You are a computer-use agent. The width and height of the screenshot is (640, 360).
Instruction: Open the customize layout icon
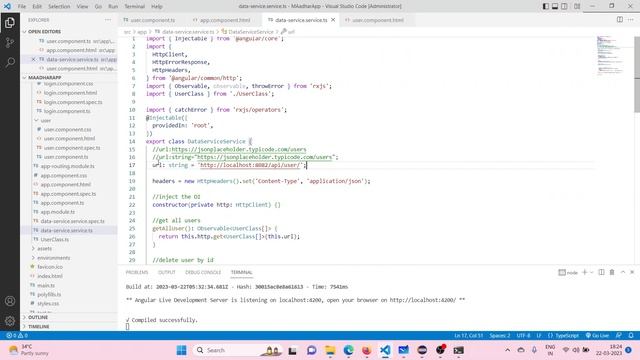[577, 6]
